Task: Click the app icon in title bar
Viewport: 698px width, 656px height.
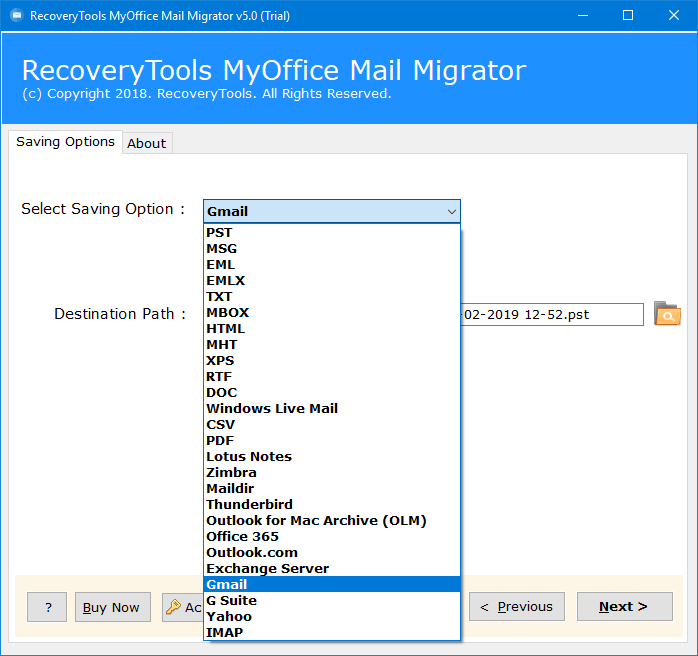Action: pos(16,16)
